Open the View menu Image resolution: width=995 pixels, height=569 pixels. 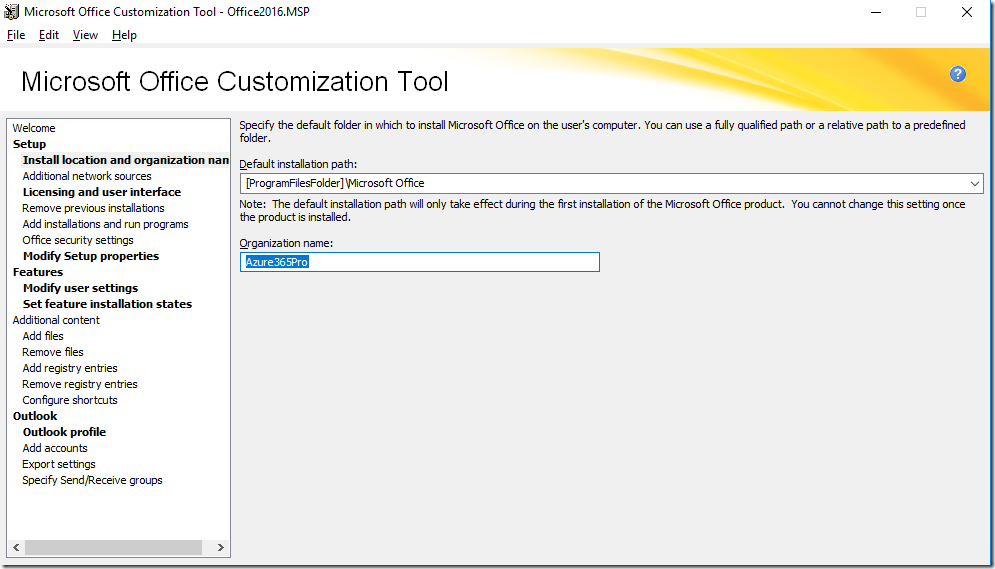click(x=85, y=35)
